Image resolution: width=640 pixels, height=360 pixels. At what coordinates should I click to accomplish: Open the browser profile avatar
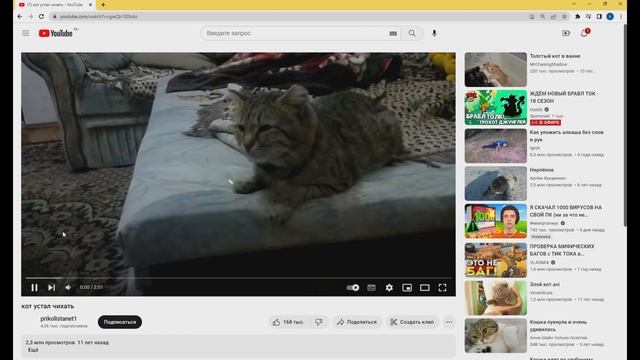[x=610, y=16]
